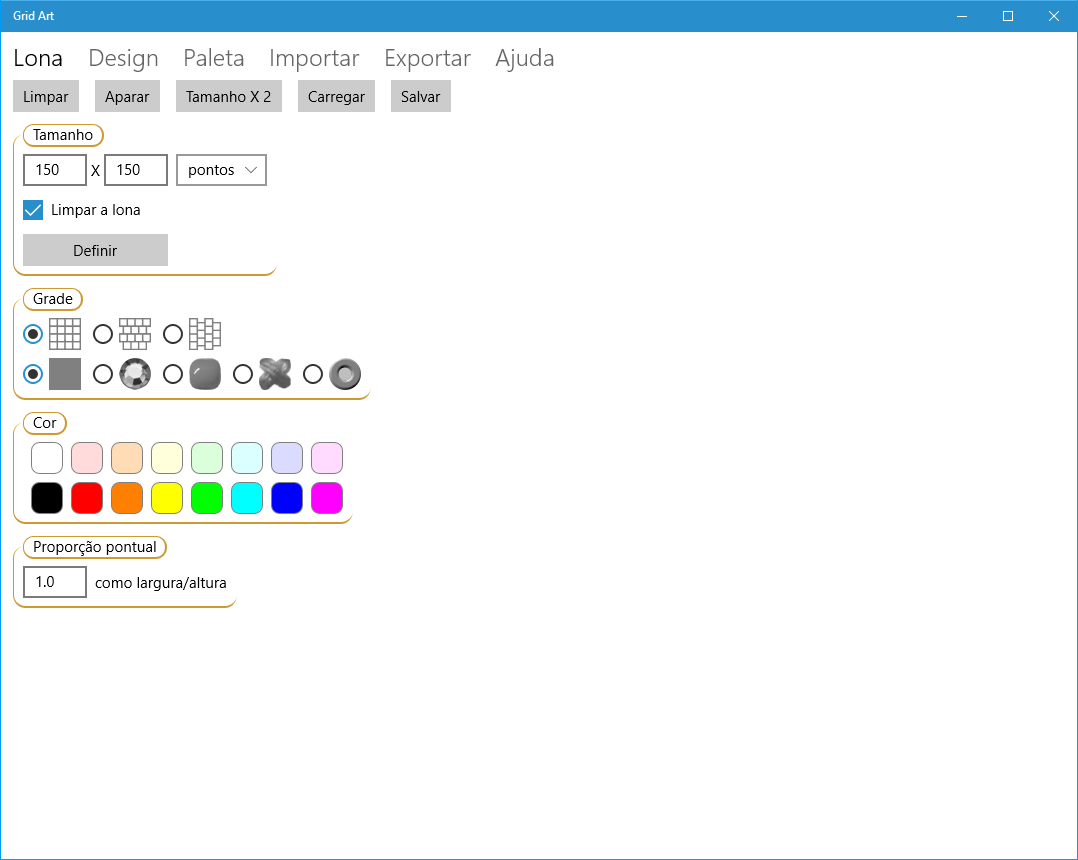
Task: Choose the ring bead point shape
Action: point(345,374)
